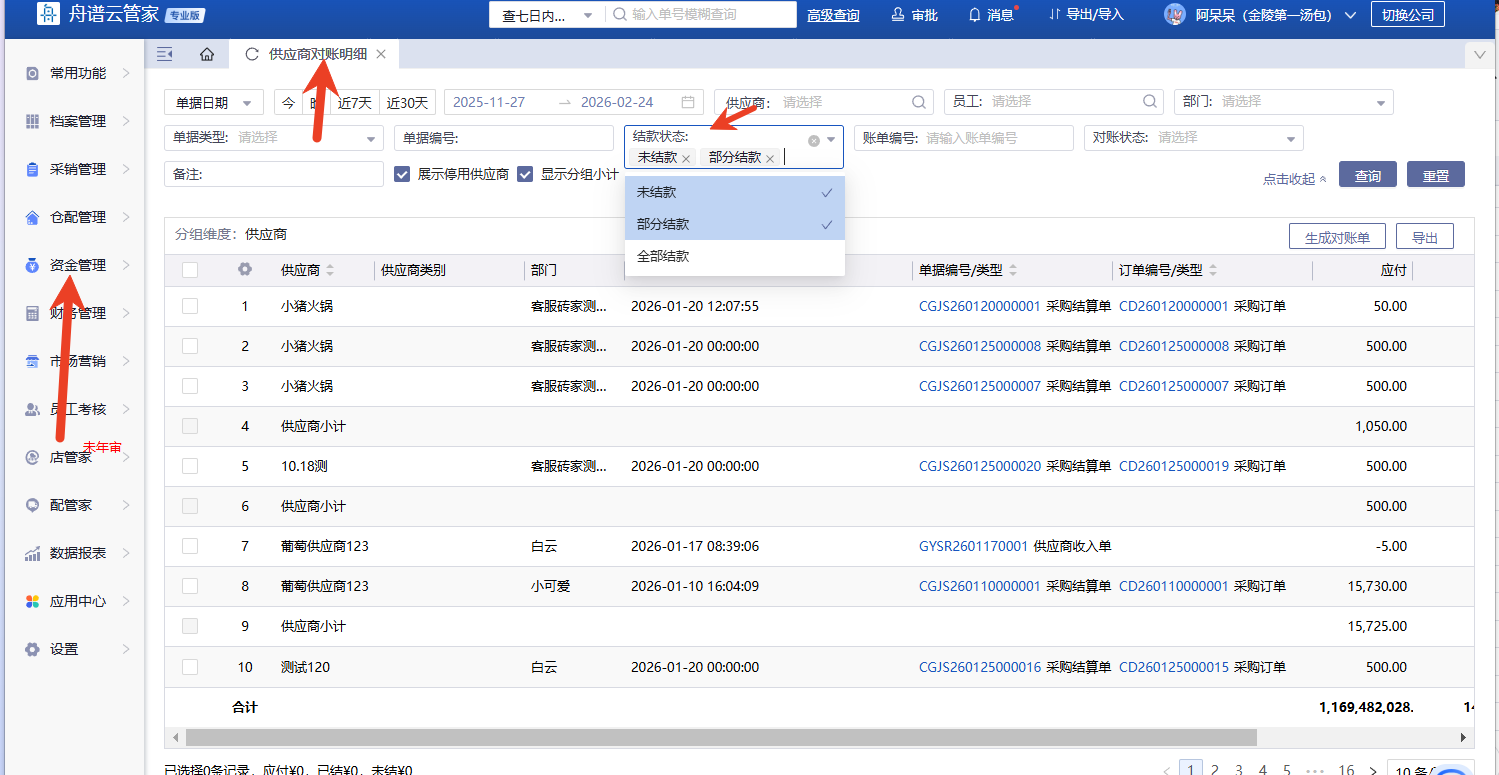Image resolution: width=1499 pixels, height=775 pixels.
Task: Click the supplier field search magnifier icon
Action: (x=919, y=102)
